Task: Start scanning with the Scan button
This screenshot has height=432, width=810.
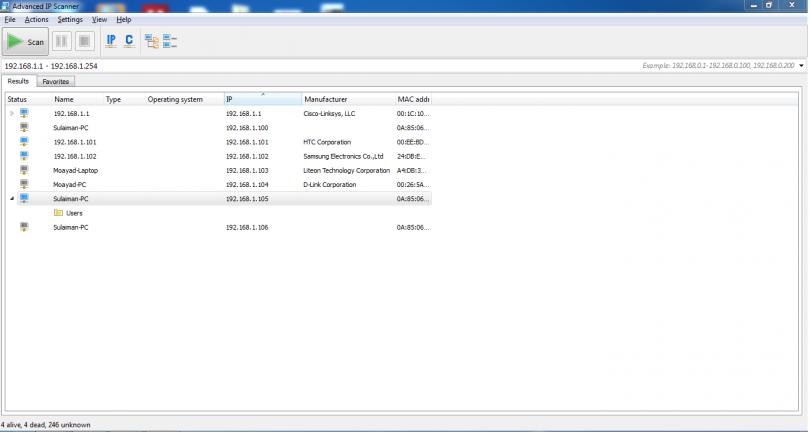Action: click(25, 41)
